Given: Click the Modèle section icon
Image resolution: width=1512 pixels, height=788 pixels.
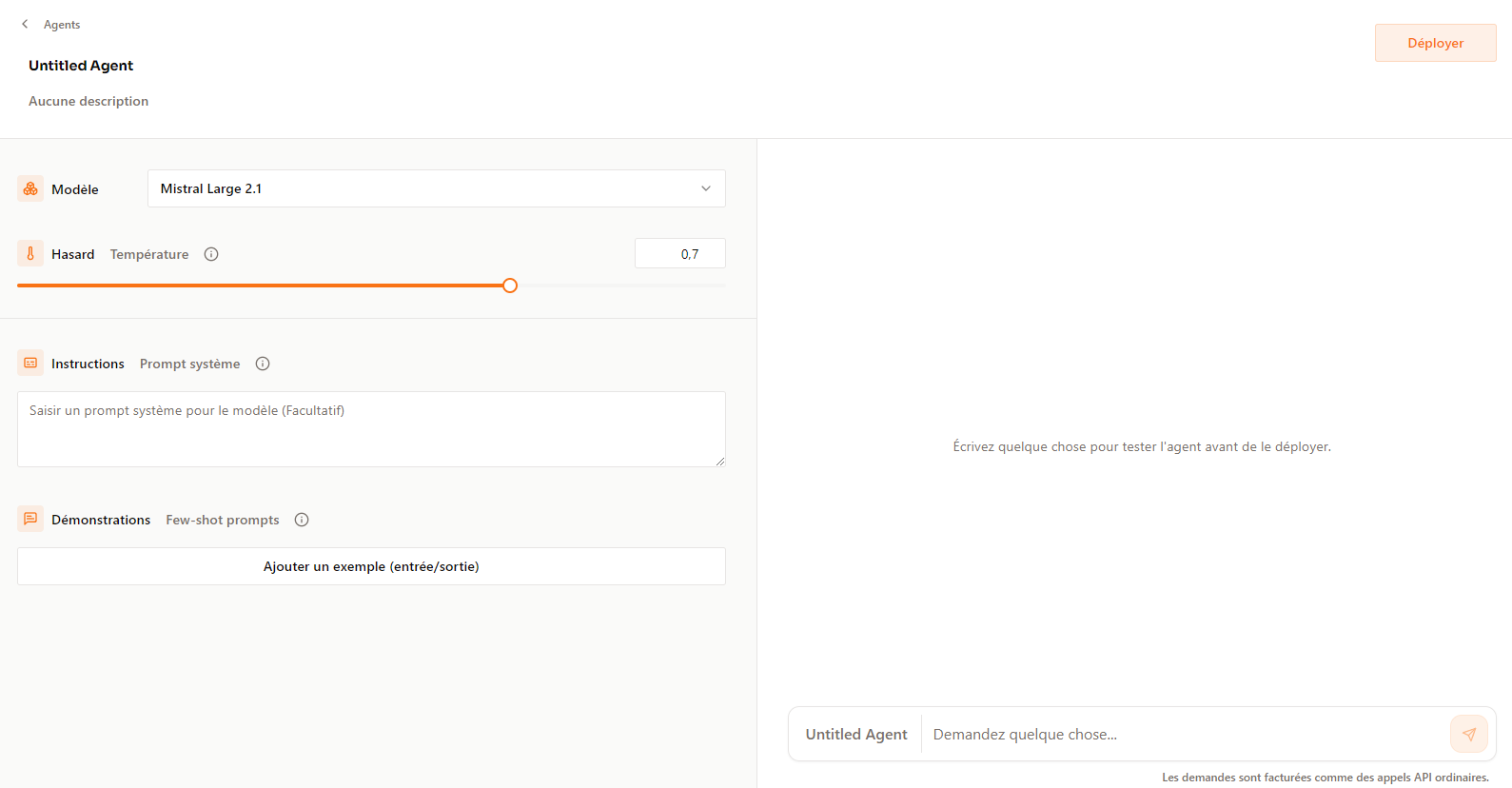Looking at the screenshot, I should click(30, 188).
